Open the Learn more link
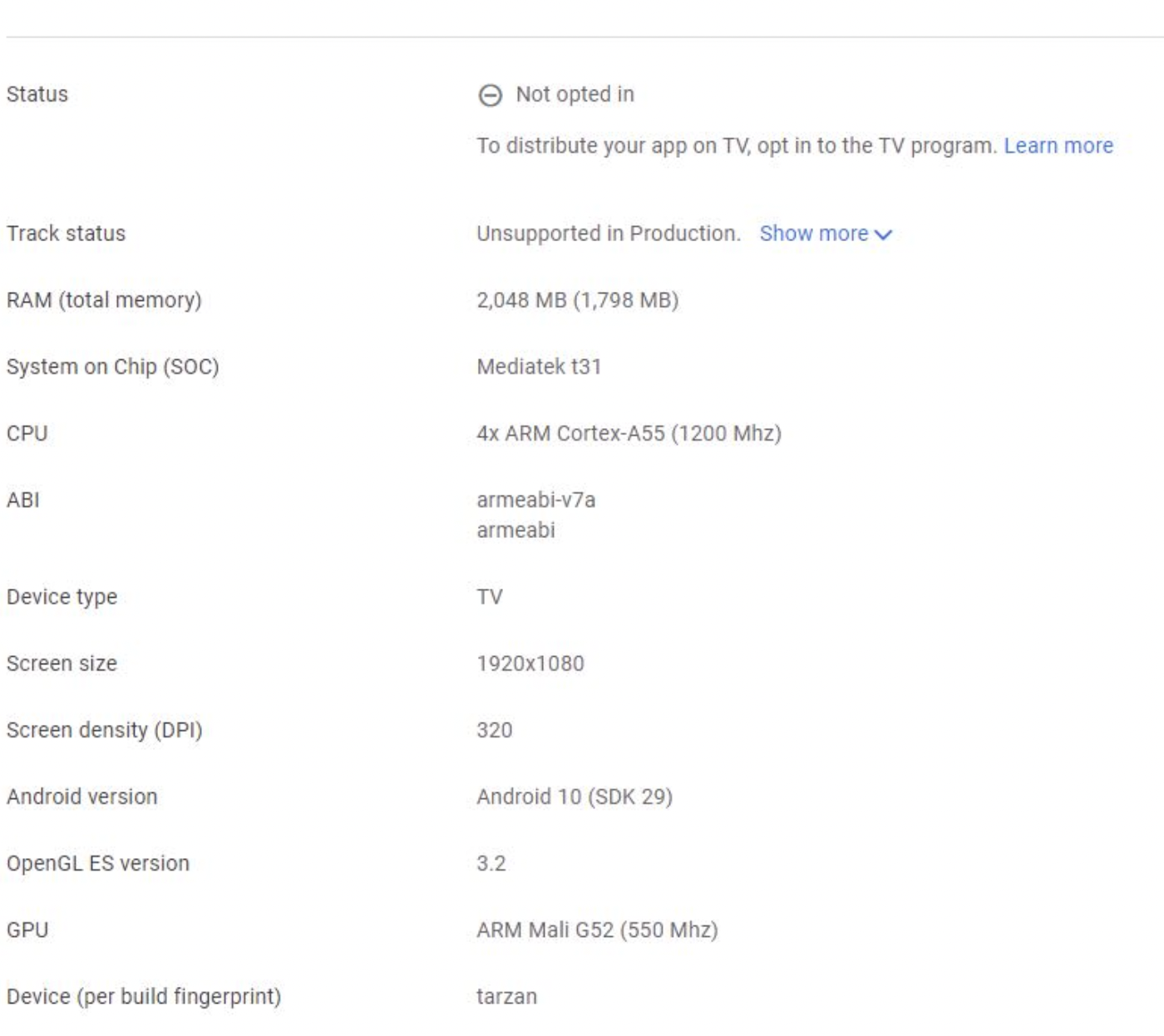The width and height of the screenshot is (1164, 1036). (1058, 146)
